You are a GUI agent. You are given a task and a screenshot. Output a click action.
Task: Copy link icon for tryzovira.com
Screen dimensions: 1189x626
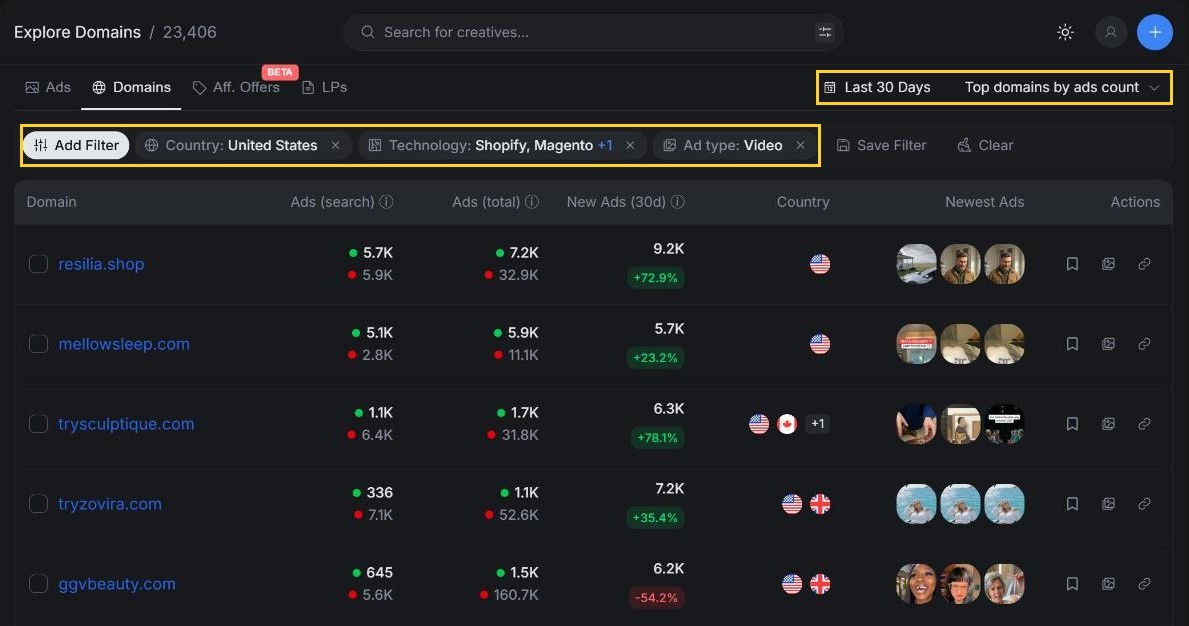pos(1144,504)
